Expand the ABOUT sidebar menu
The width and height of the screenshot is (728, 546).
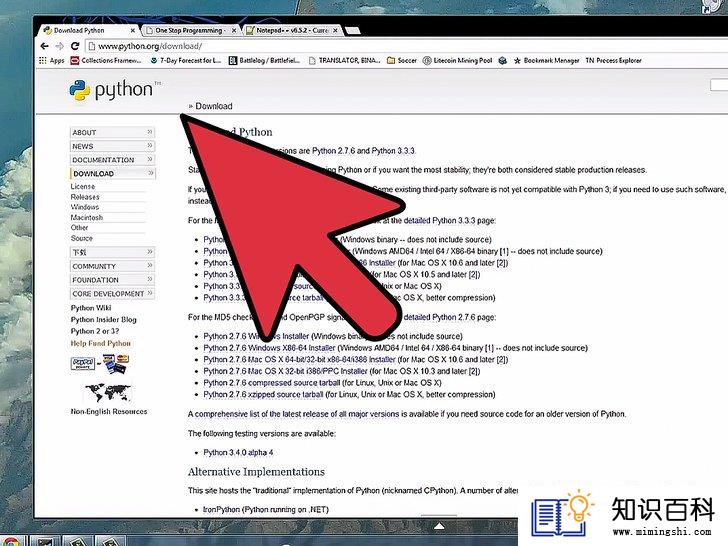[112, 132]
